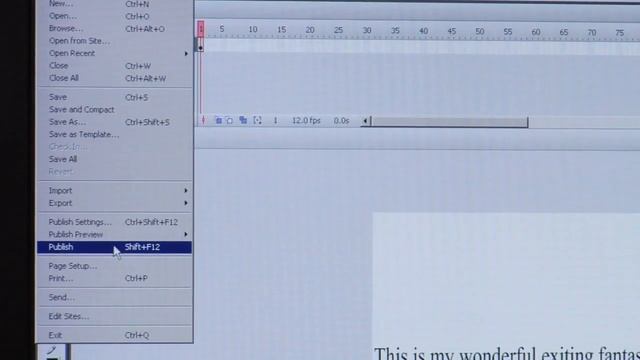The width and height of the screenshot is (640, 360).
Task: Click the 12.0 fps frame rate value
Action: tap(306, 121)
